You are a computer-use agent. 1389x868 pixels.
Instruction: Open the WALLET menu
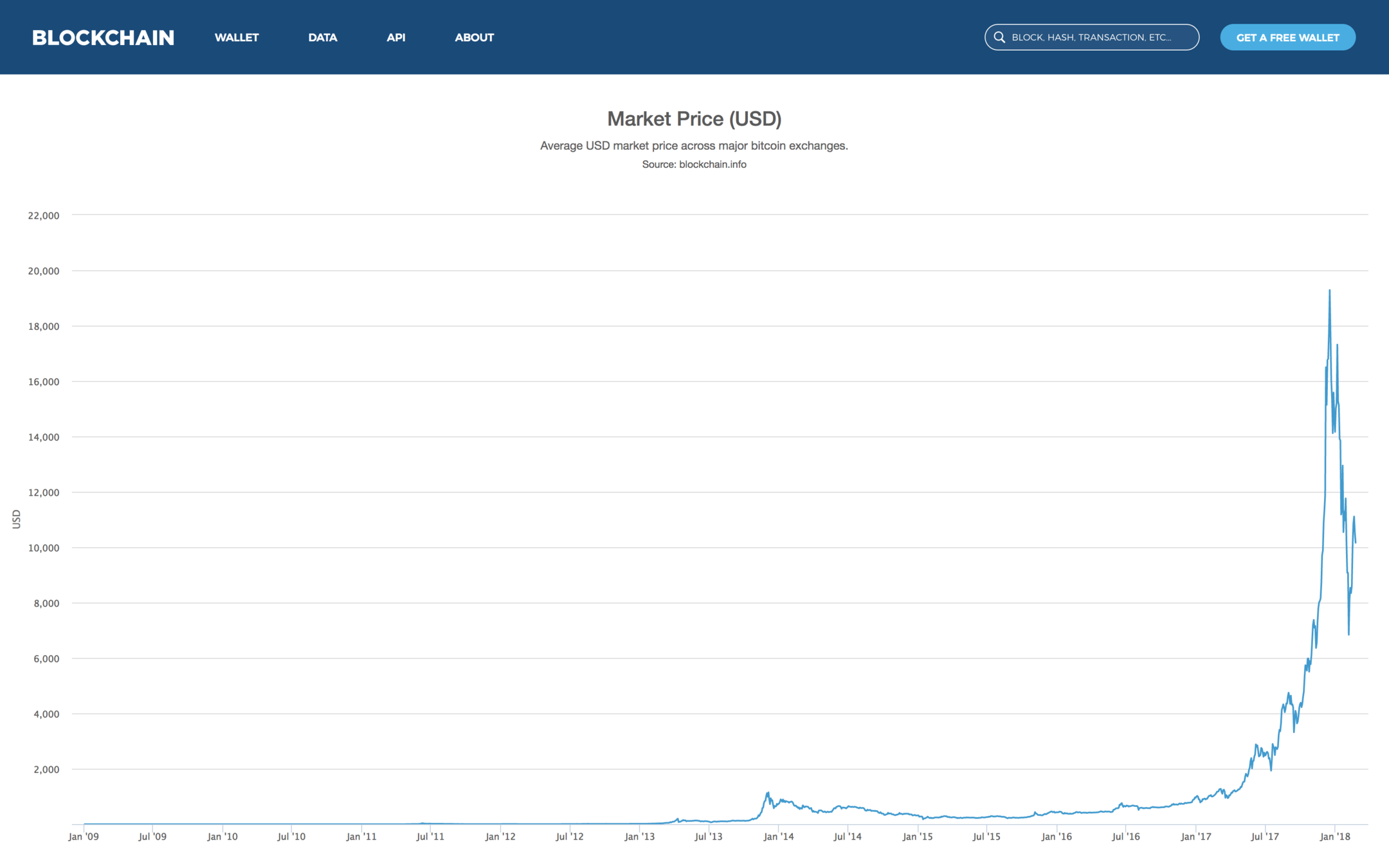click(237, 37)
